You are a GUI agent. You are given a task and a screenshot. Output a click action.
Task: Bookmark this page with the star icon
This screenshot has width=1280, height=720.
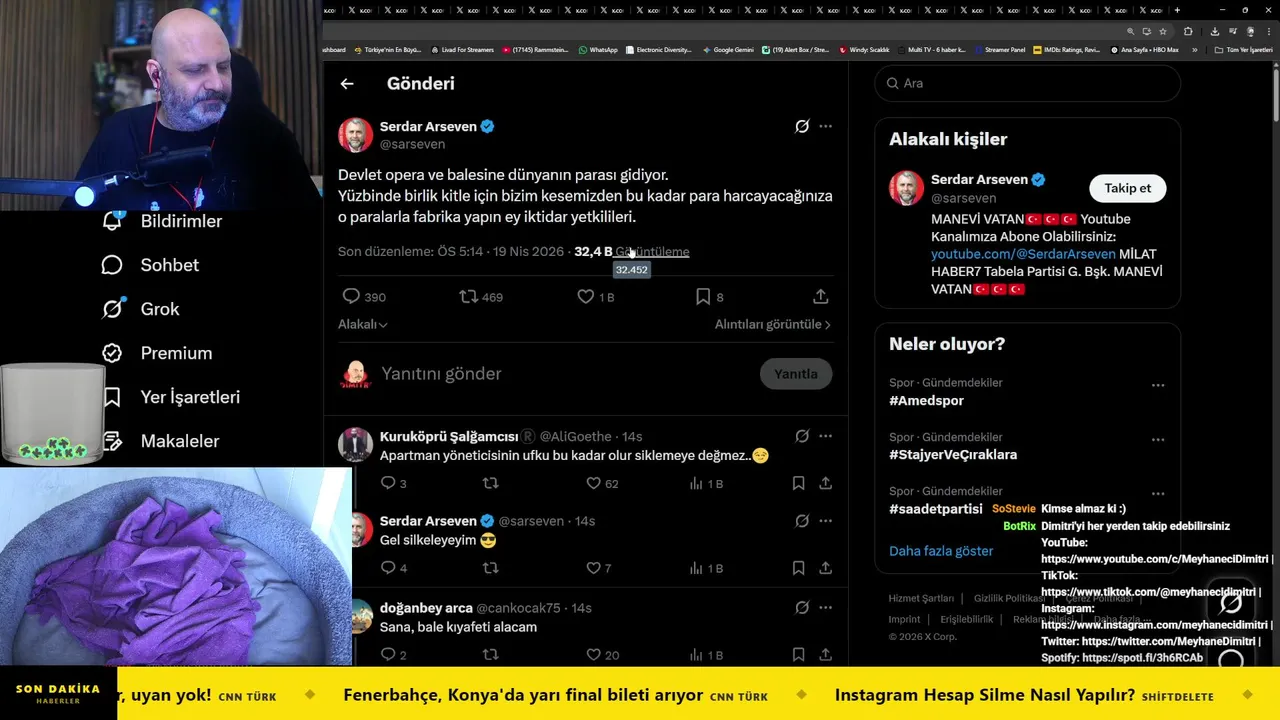click(x=1162, y=31)
